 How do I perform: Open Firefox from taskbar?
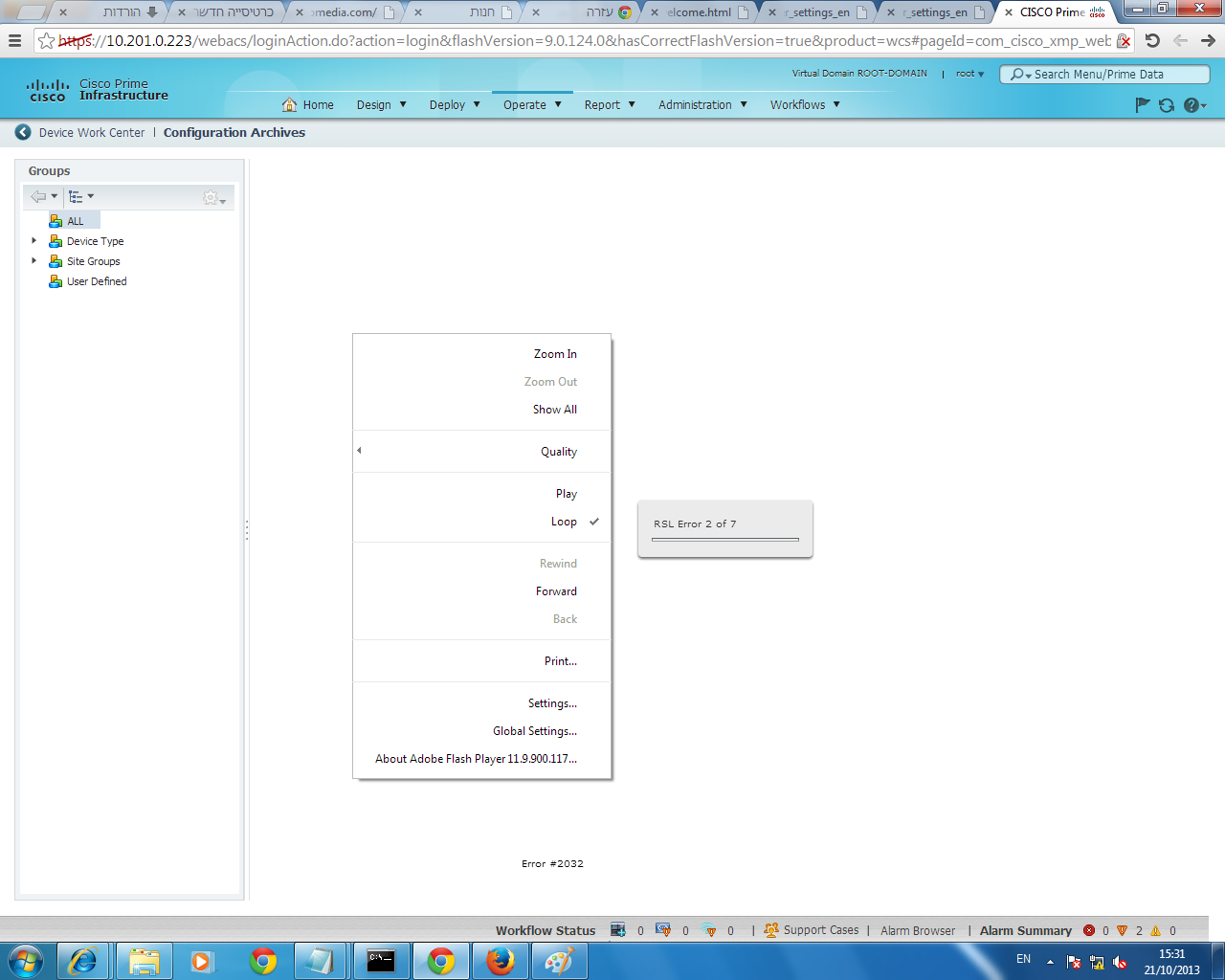tap(500, 960)
